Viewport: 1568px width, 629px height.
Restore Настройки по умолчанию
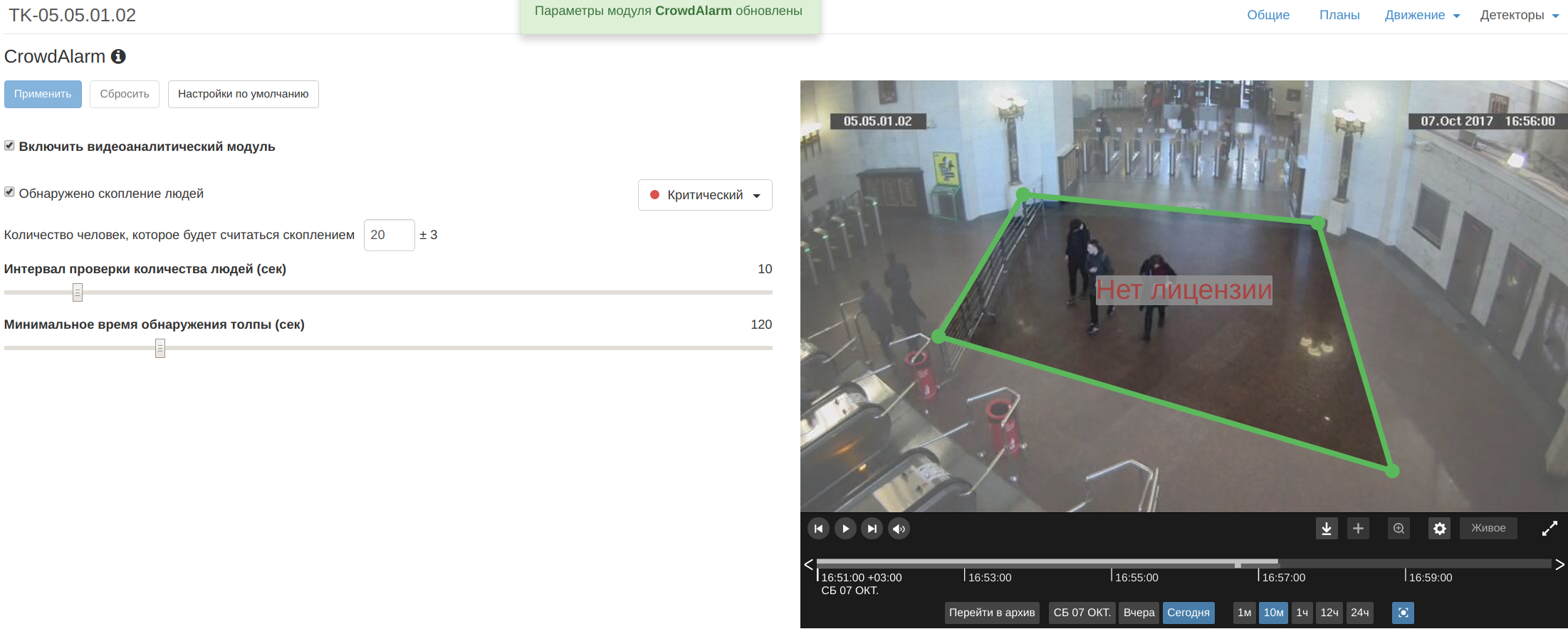pyautogui.click(x=244, y=94)
